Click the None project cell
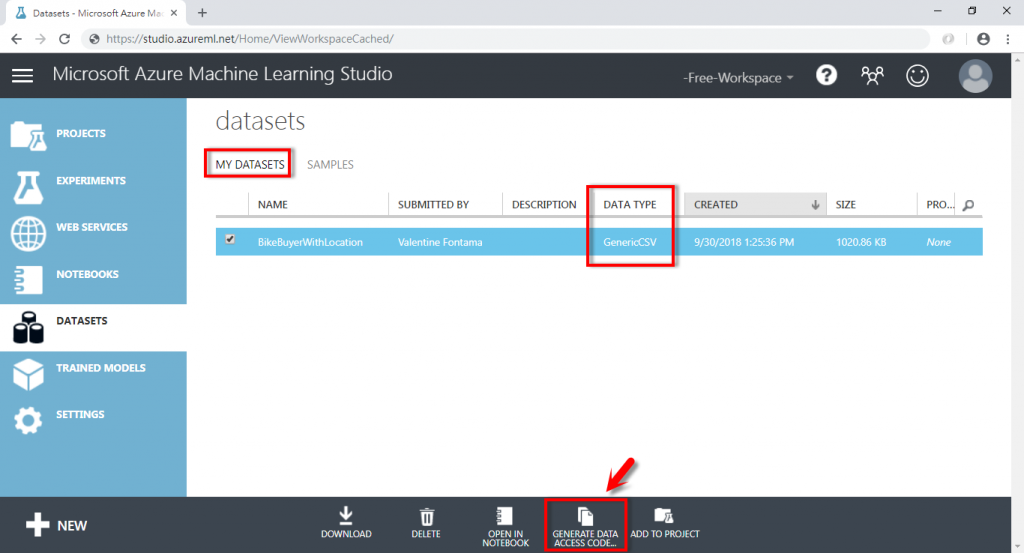1024x553 pixels. coord(938,242)
